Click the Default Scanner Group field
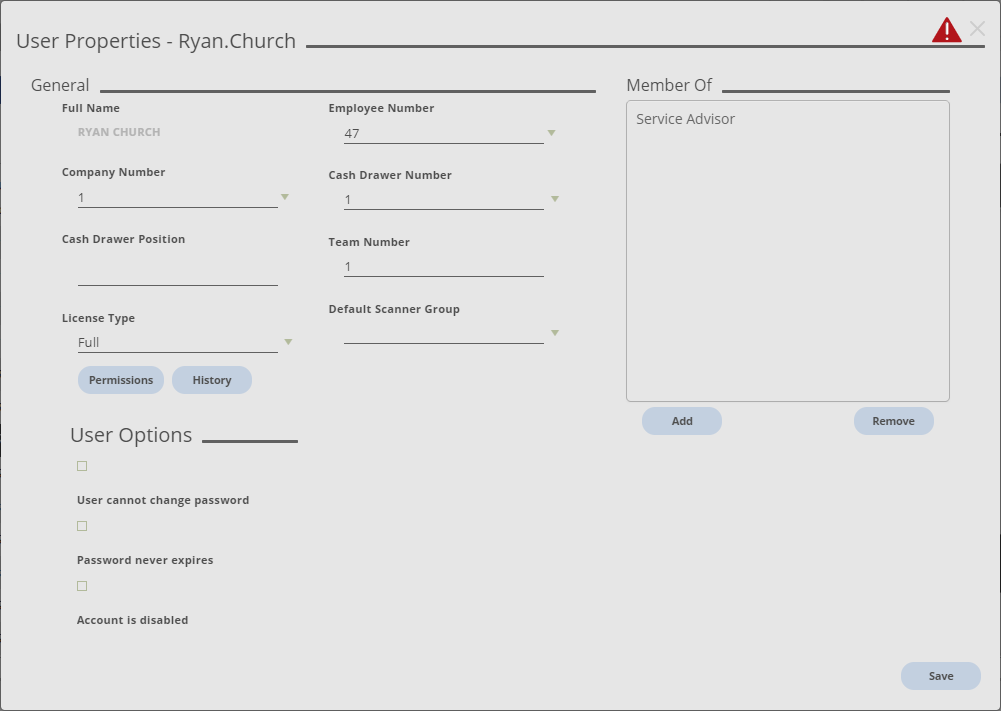Viewport: 1001px width, 711px height. click(444, 334)
